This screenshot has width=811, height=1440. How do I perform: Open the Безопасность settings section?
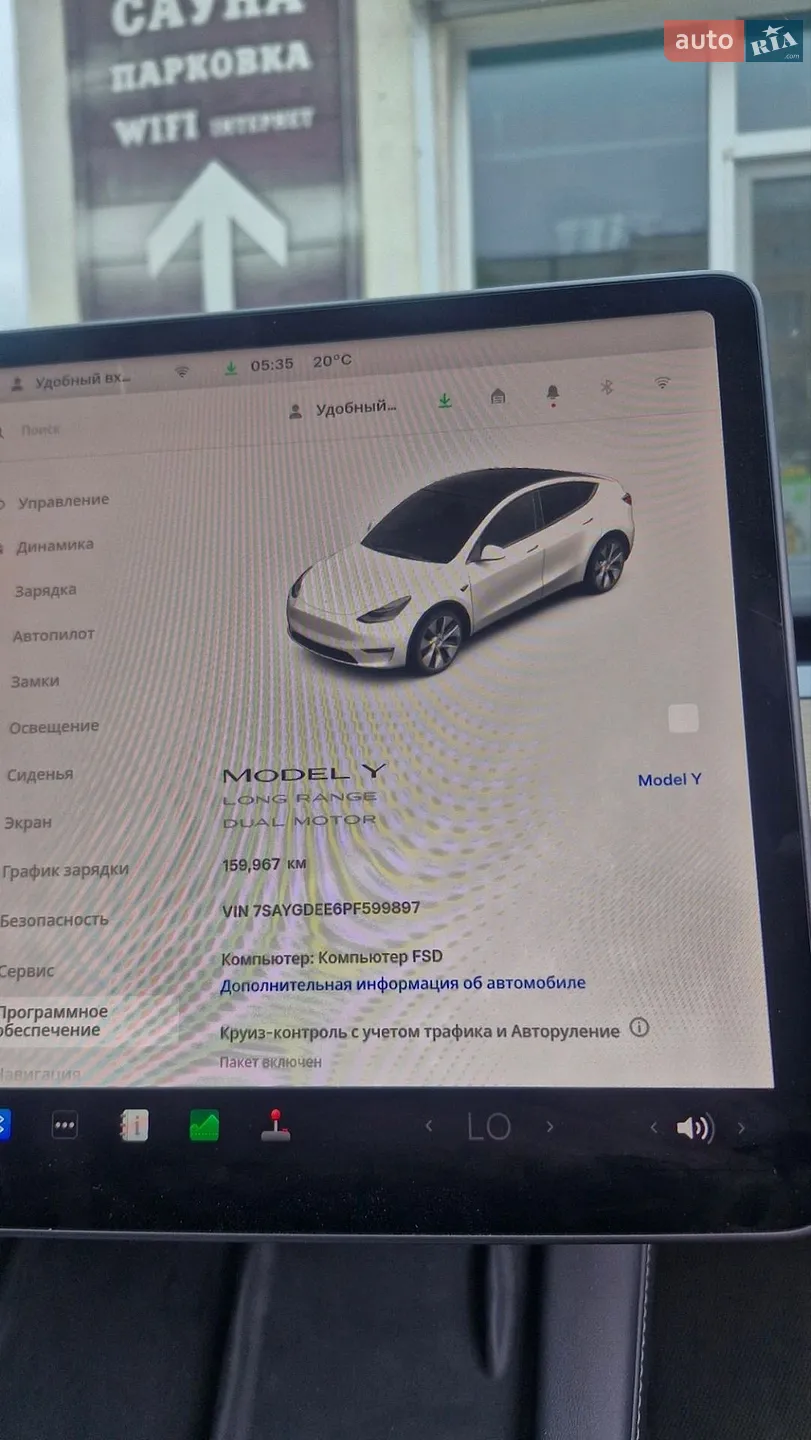(54, 920)
